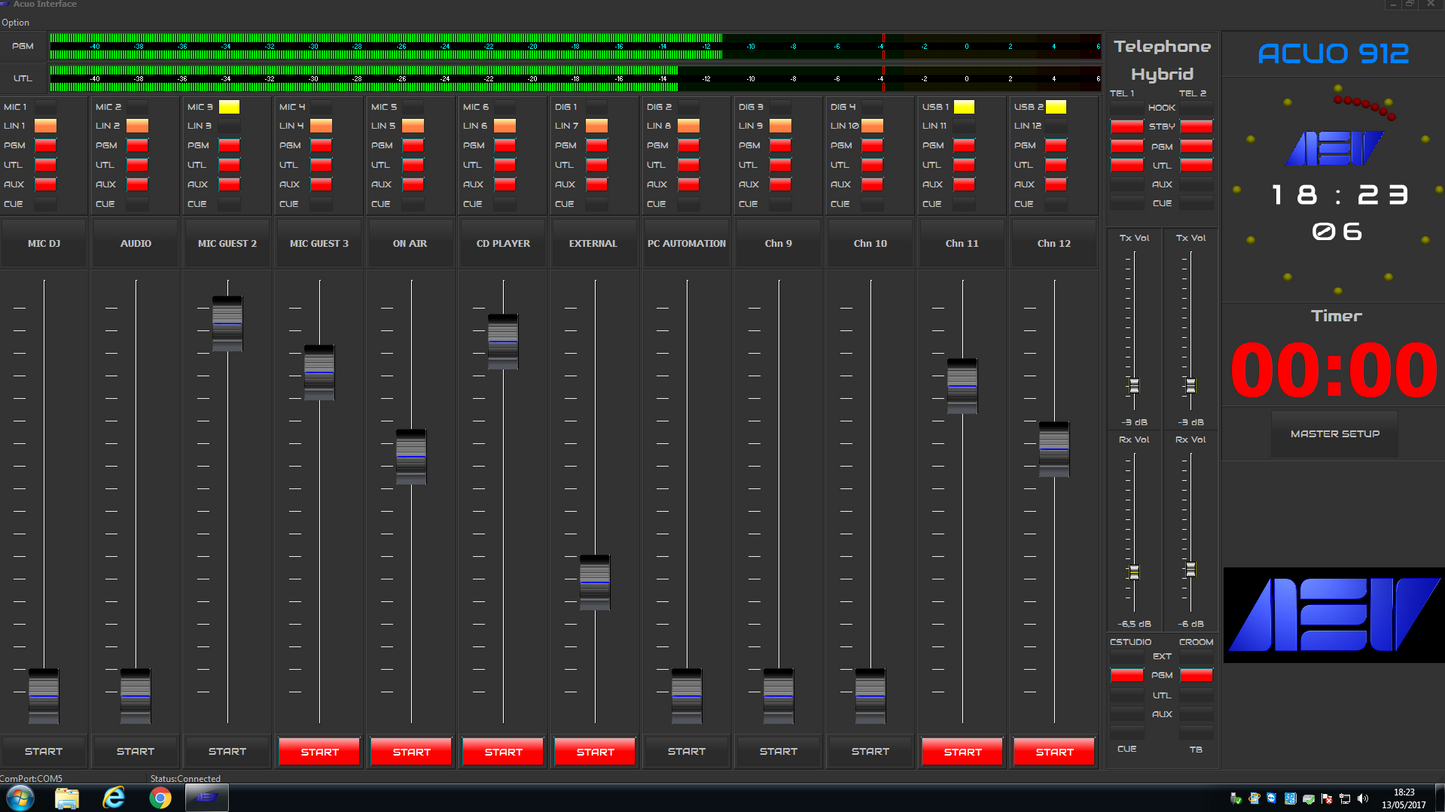Toggle MIC 3 input on MIC GUEST 2 channel

(229, 107)
